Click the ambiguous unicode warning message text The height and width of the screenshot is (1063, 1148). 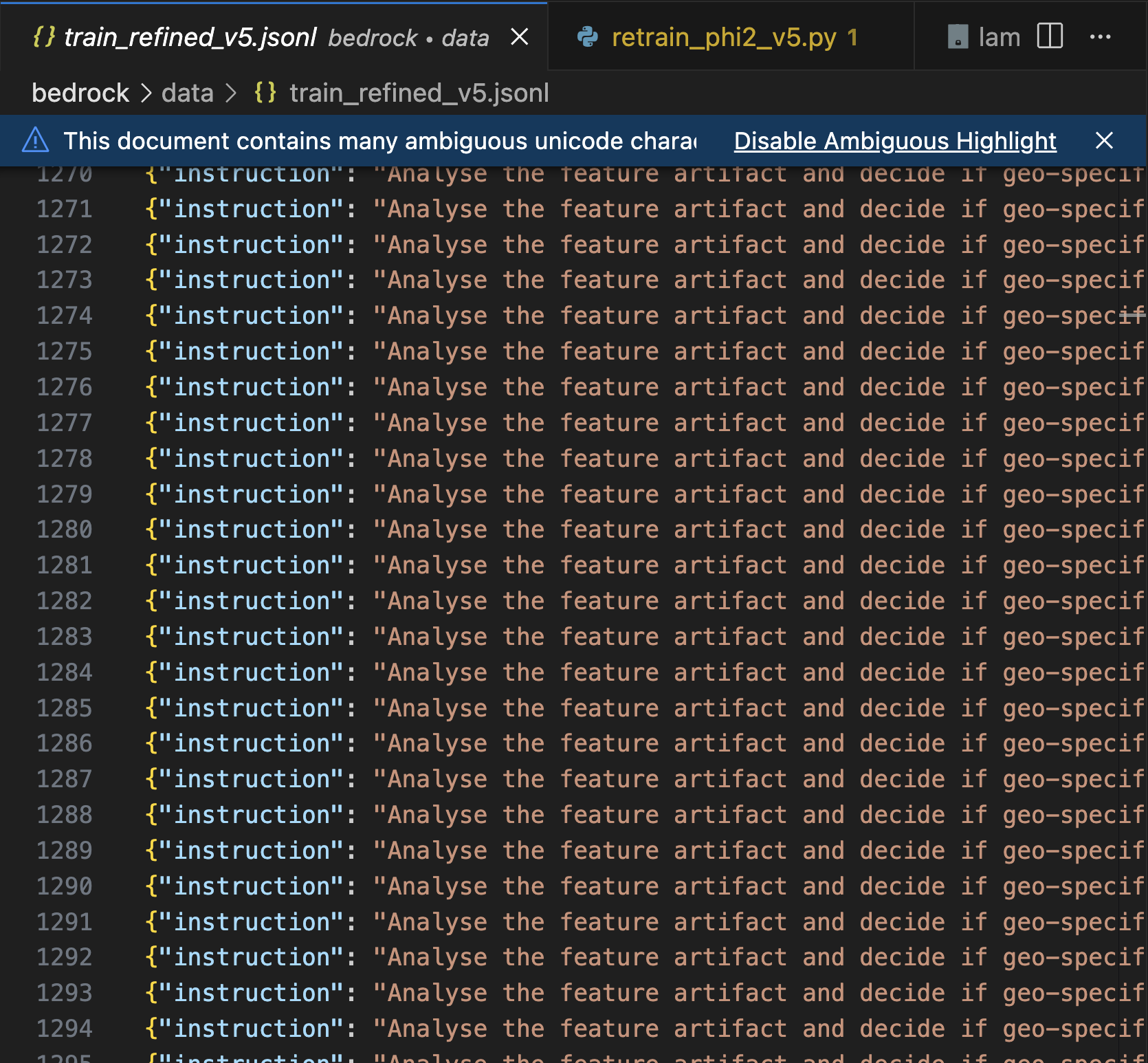(380, 141)
